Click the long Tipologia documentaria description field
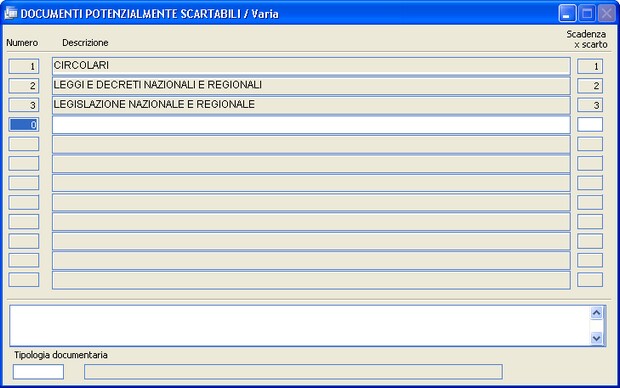This screenshot has width=620, height=388. click(x=293, y=372)
